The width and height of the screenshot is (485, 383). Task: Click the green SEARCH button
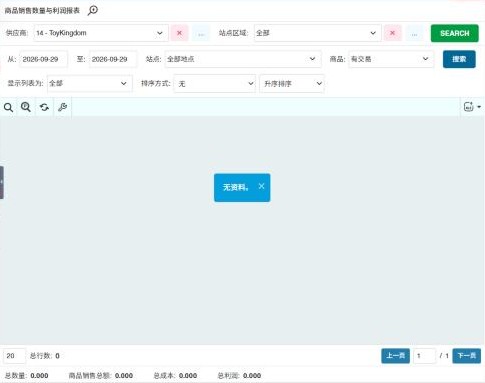(x=454, y=33)
